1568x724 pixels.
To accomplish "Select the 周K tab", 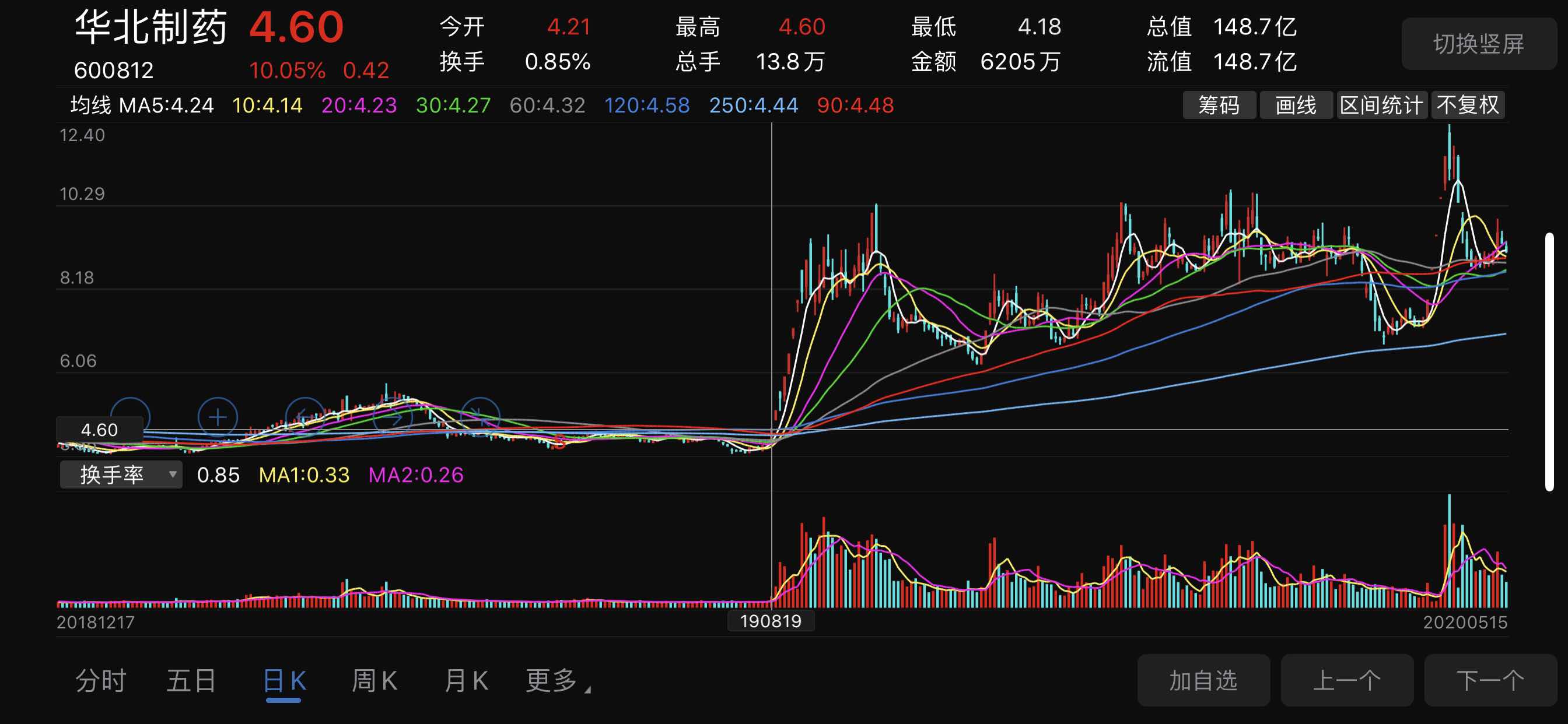I will (x=375, y=681).
